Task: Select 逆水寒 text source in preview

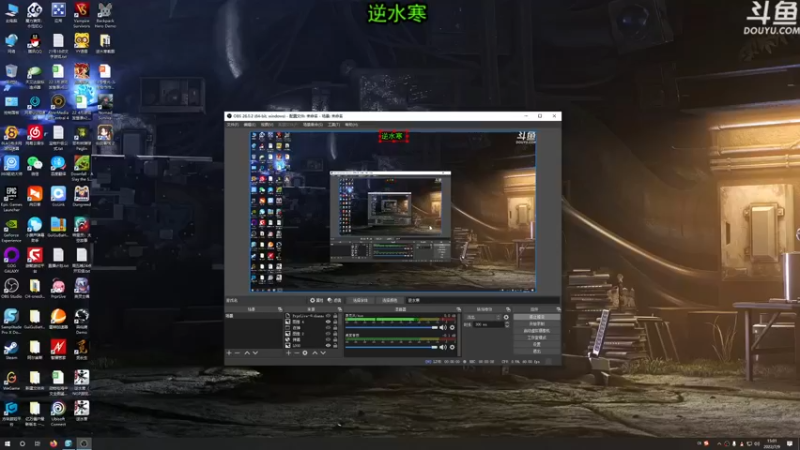Action: (x=393, y=136)
